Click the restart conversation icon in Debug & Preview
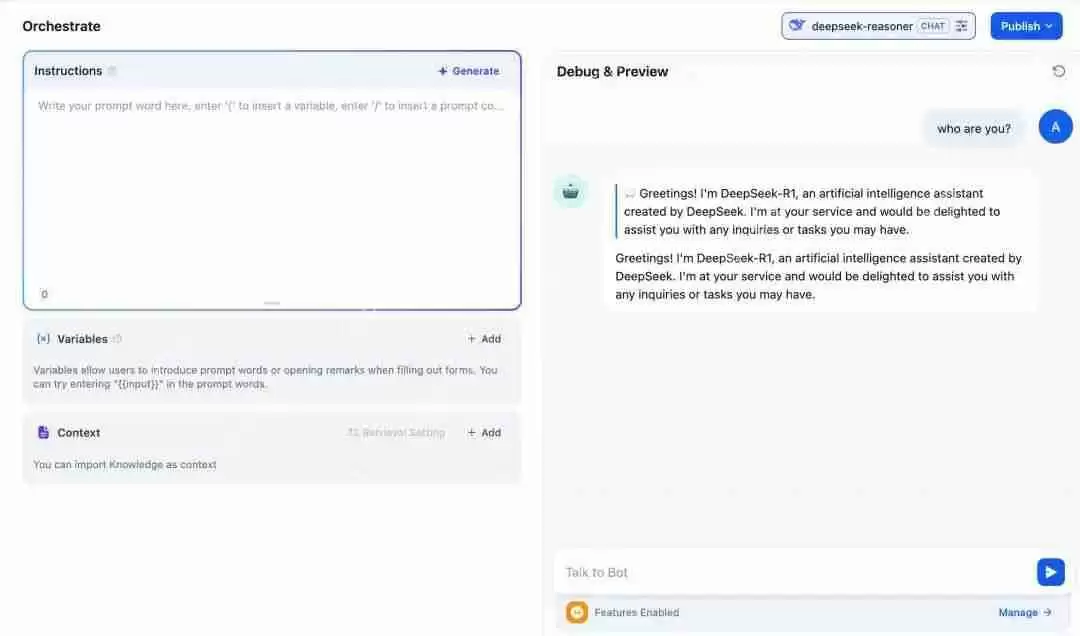Viewport: 1080px width, 636px height. (x=1059, y=71)
